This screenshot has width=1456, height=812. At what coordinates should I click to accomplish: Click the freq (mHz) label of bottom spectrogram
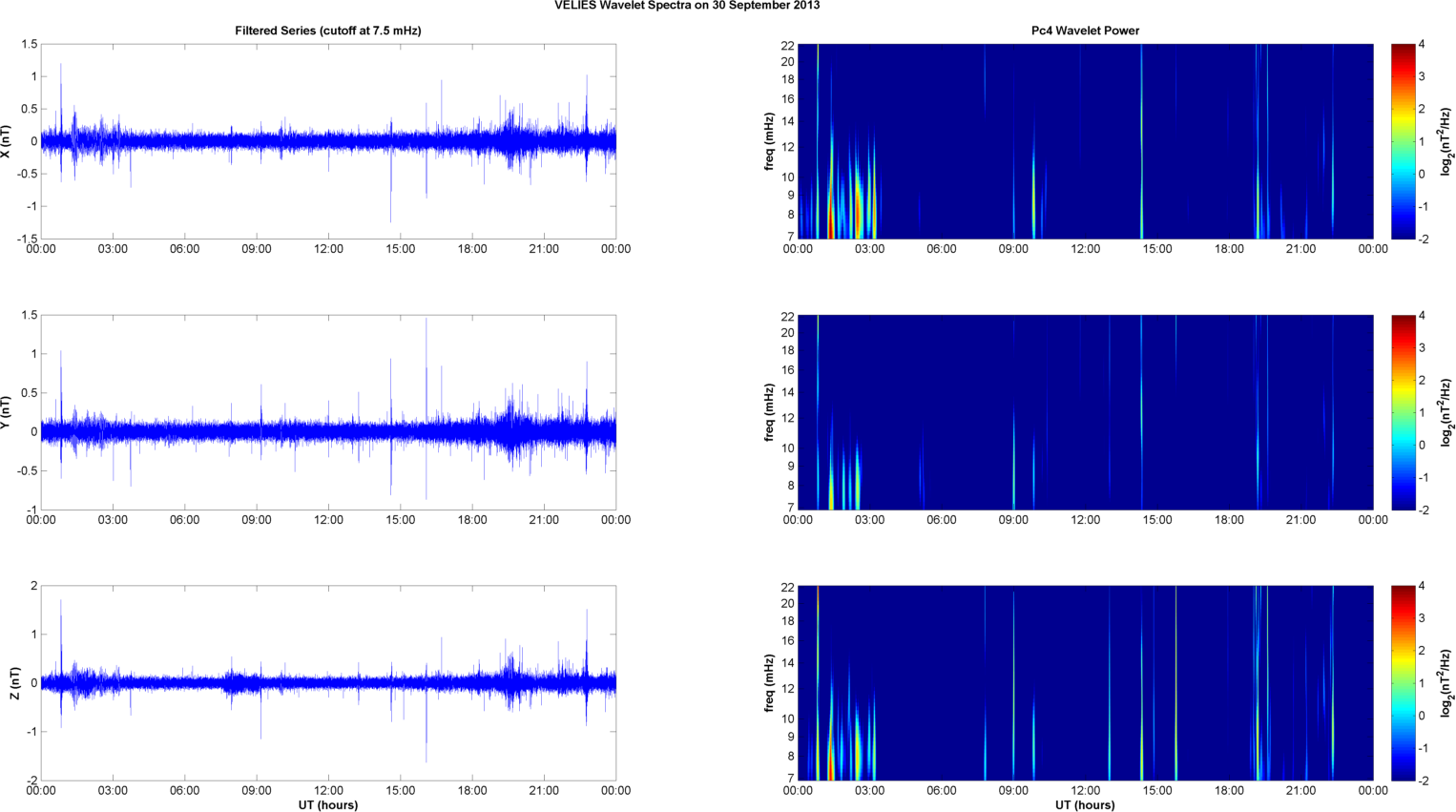(x=769, y=683)
